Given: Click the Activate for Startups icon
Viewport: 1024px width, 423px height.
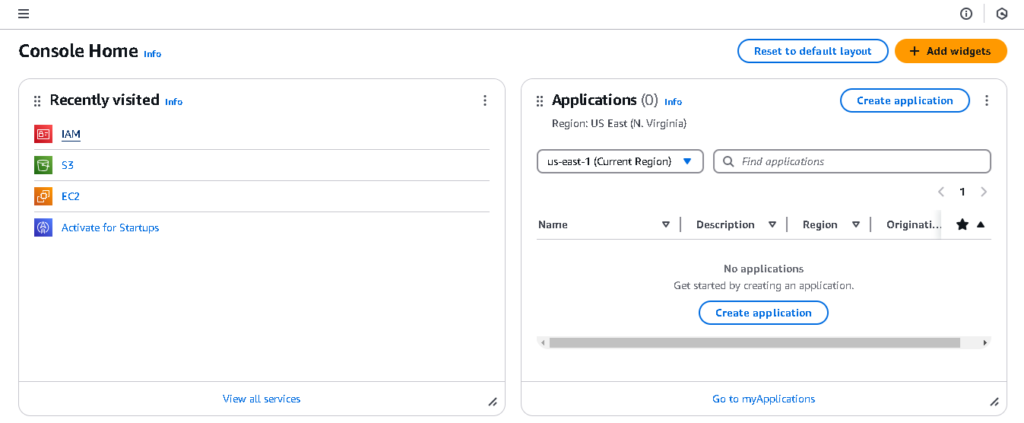Looking at the screenshot, I should click(43, 228).
